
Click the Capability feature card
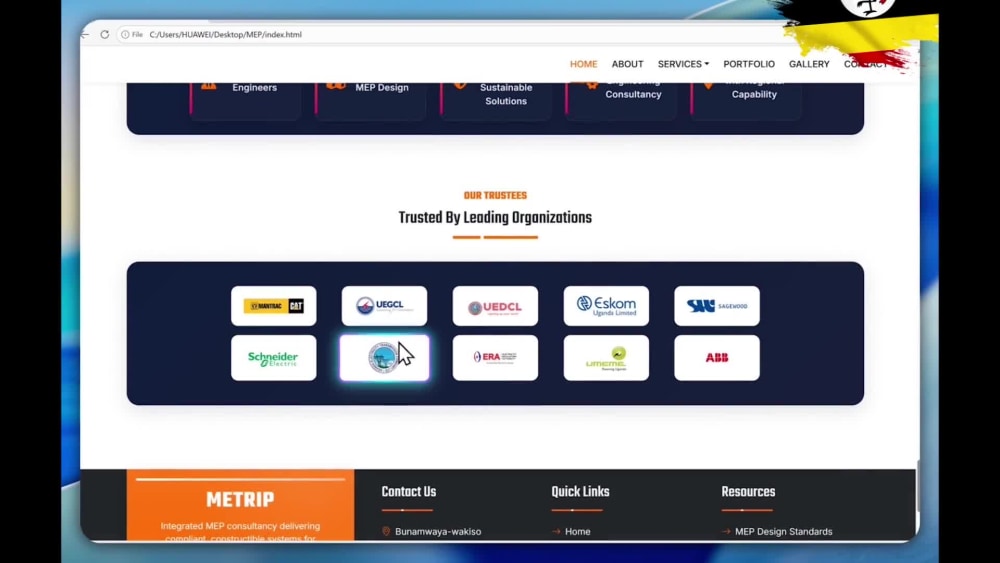click(746, 101)
